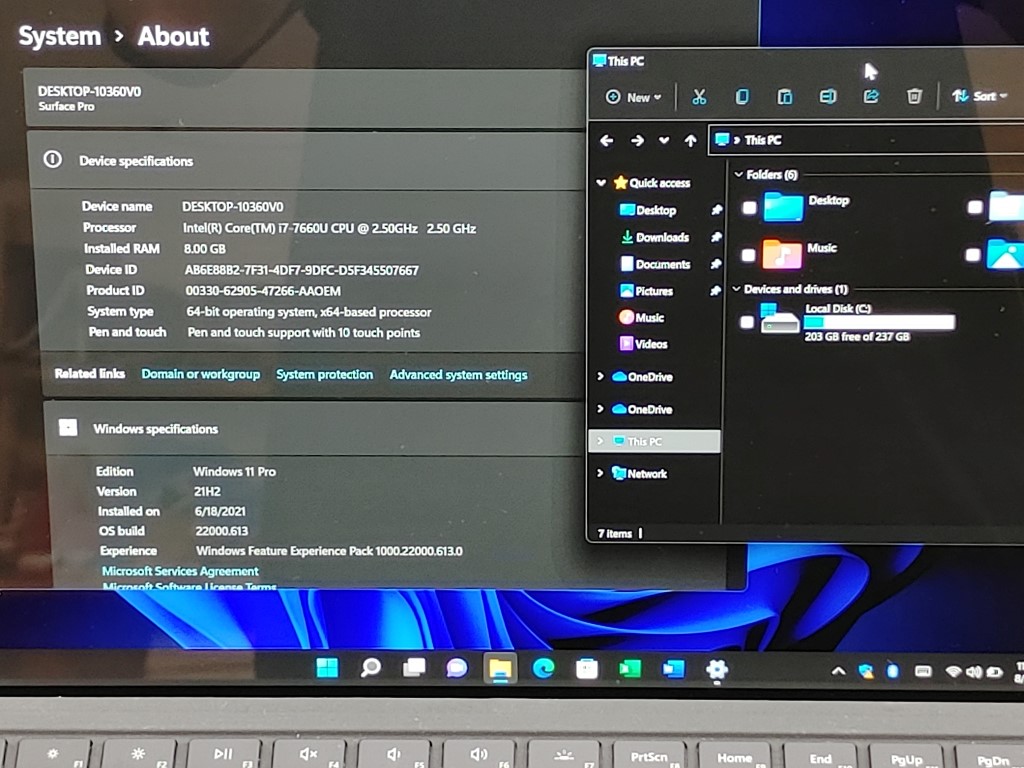Open the Music folder icon under Folders

click(782, 254)
